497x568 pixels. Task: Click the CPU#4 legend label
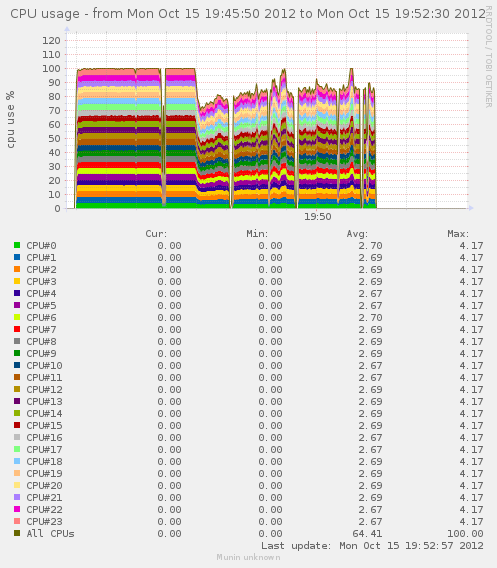point(41,293)
